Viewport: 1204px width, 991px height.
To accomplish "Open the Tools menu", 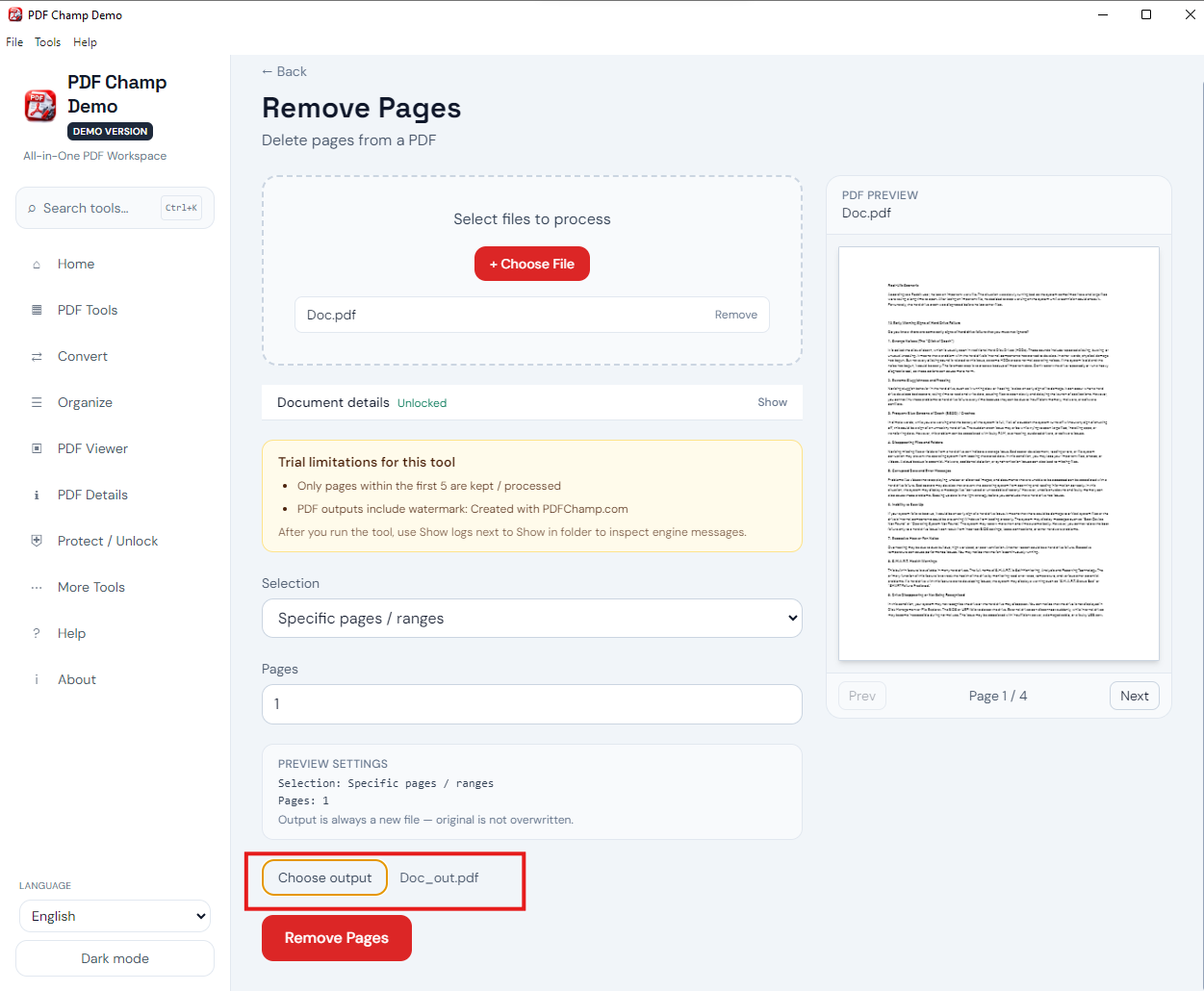I will click(x=47, y=42).
